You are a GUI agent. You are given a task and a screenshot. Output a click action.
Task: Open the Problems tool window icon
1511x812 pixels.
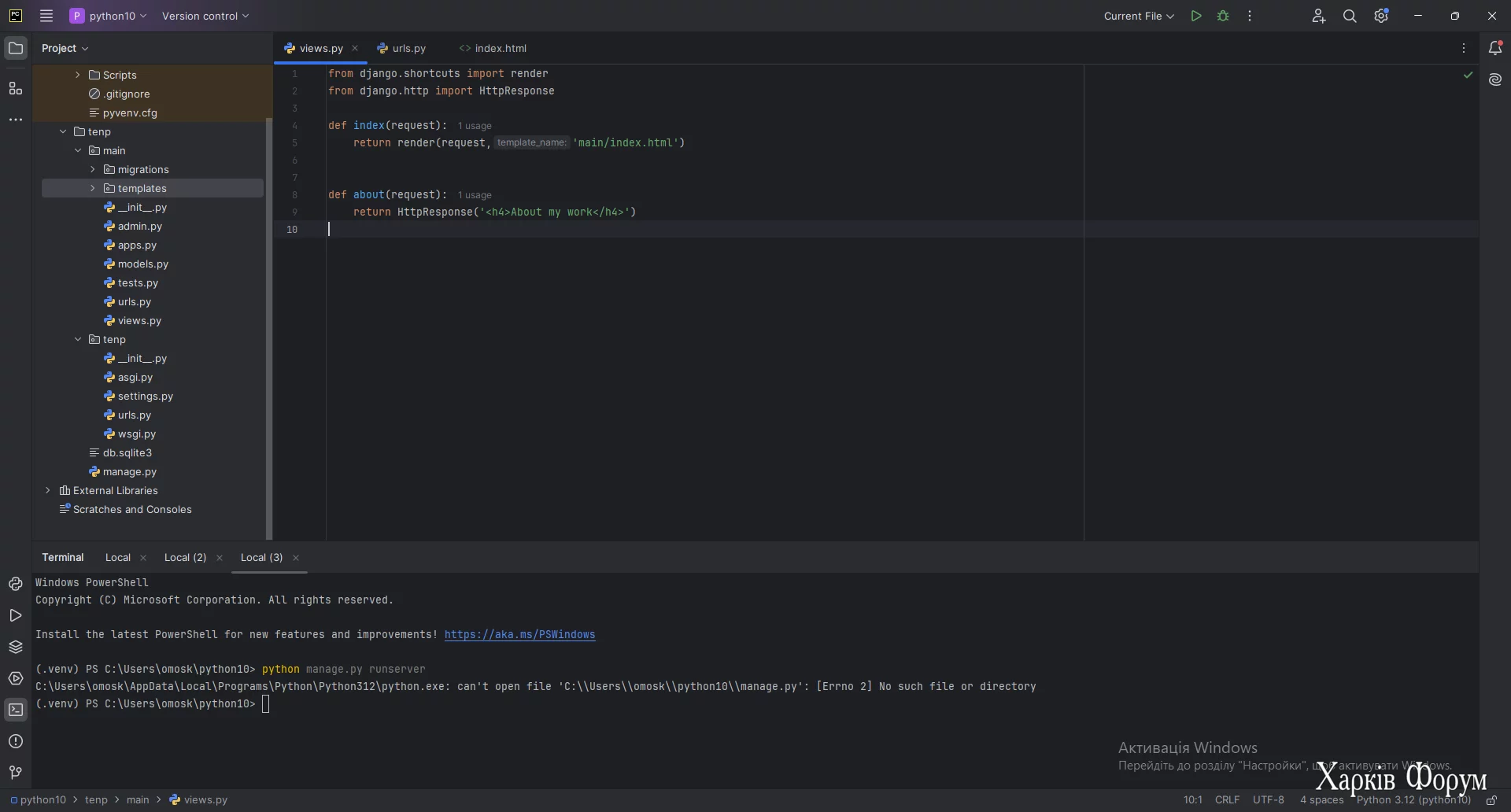(x=16, y=741)
